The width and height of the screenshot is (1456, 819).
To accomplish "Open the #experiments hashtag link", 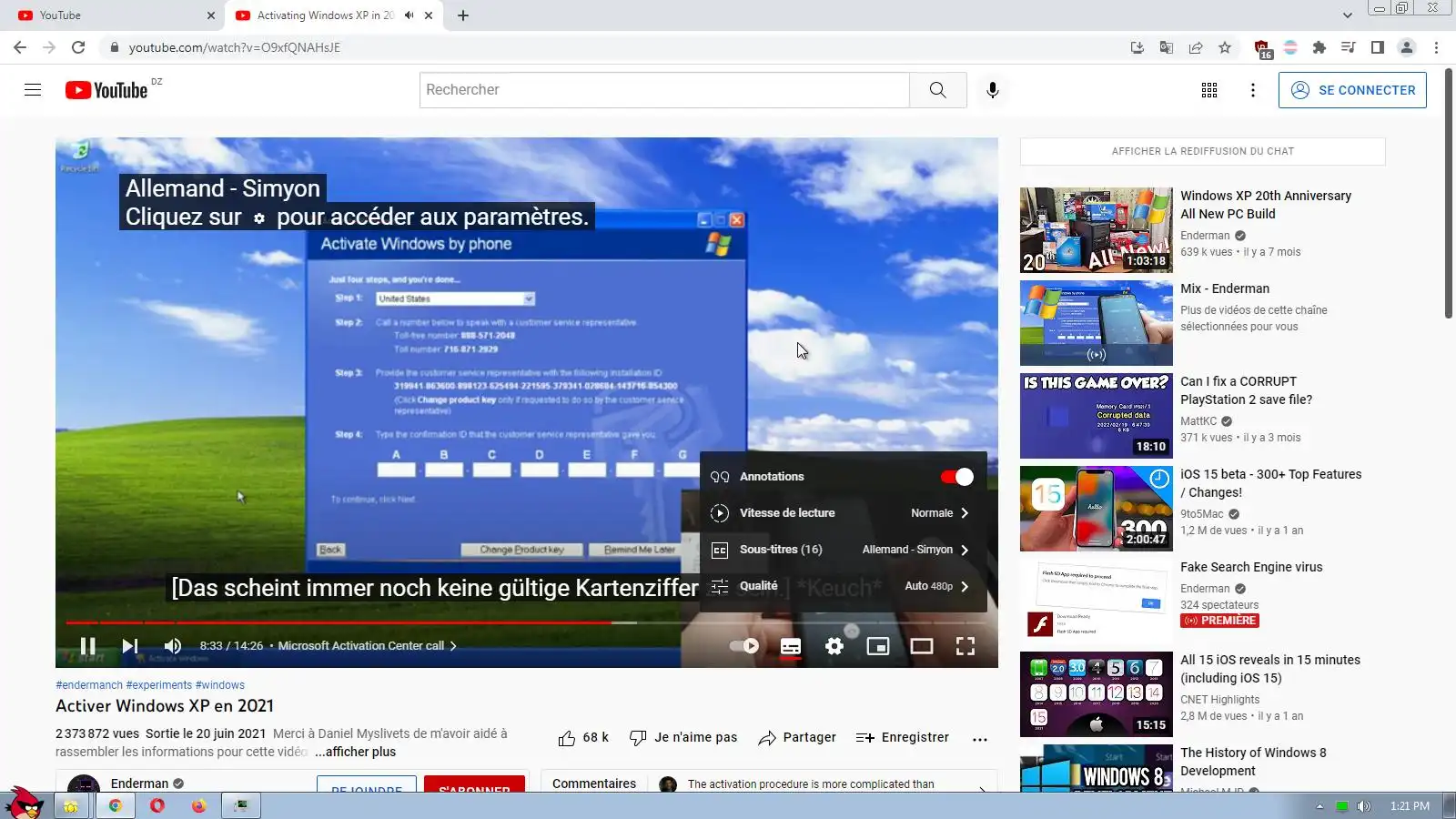I will point(159,685).
